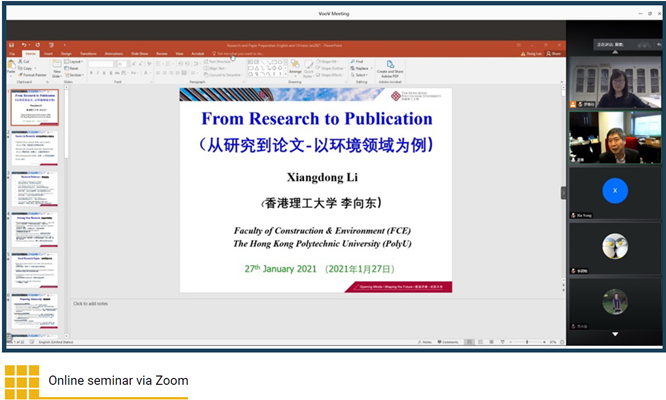Click the Replace button in Editing group
Viewport: 666px width, 400px height.
361,67
